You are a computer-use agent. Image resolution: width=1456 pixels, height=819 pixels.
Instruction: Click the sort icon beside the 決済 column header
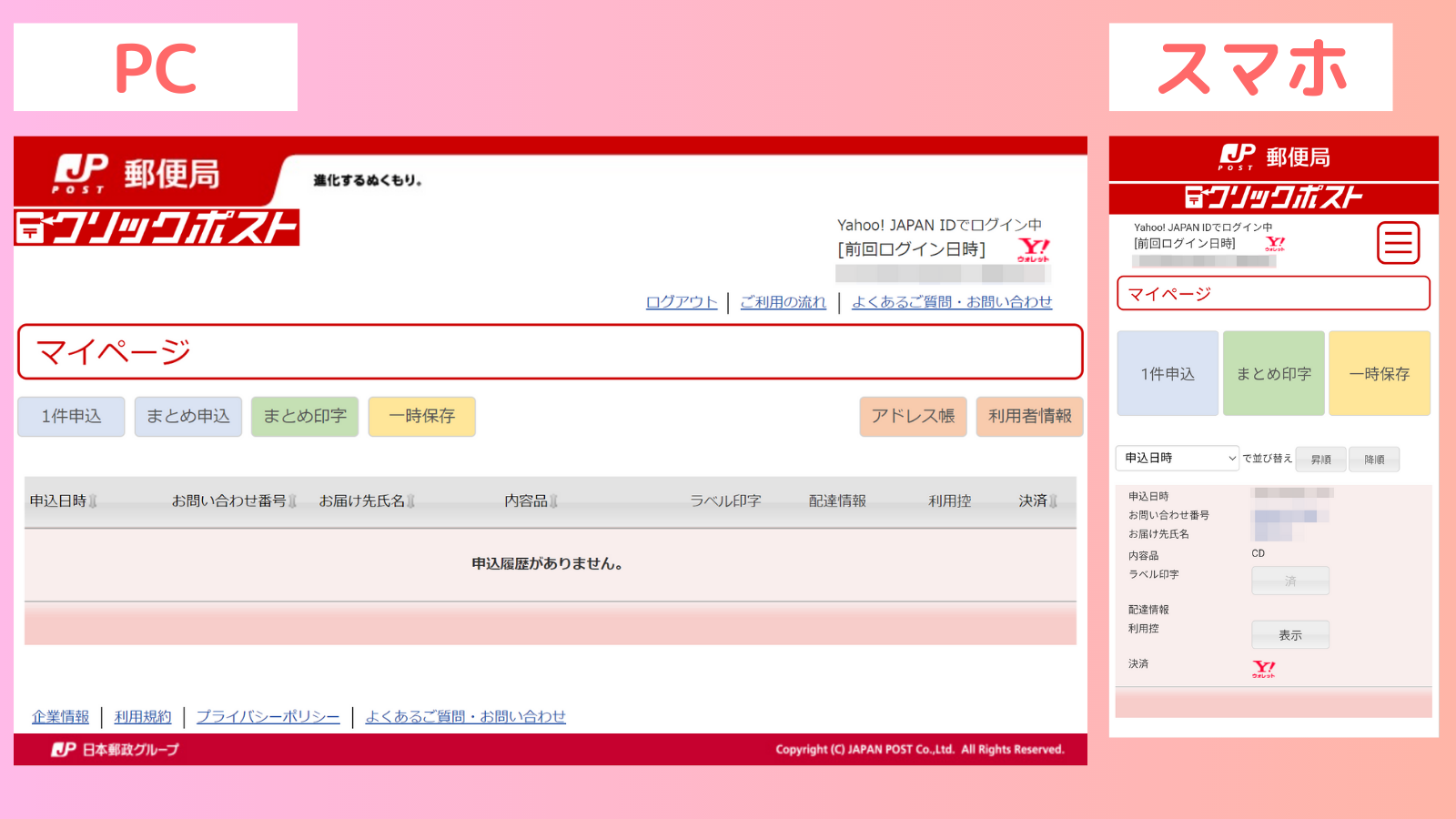pos(1053,500)
